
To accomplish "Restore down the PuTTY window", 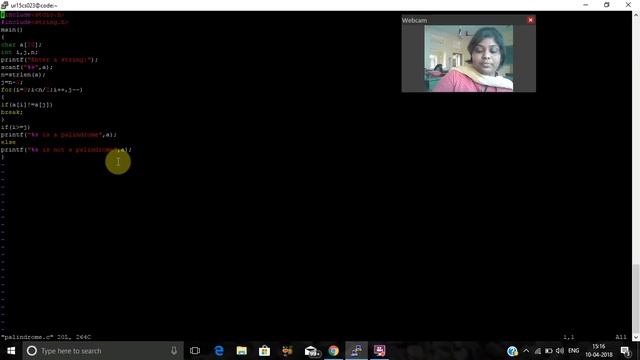I will click(x=607, y=5).
